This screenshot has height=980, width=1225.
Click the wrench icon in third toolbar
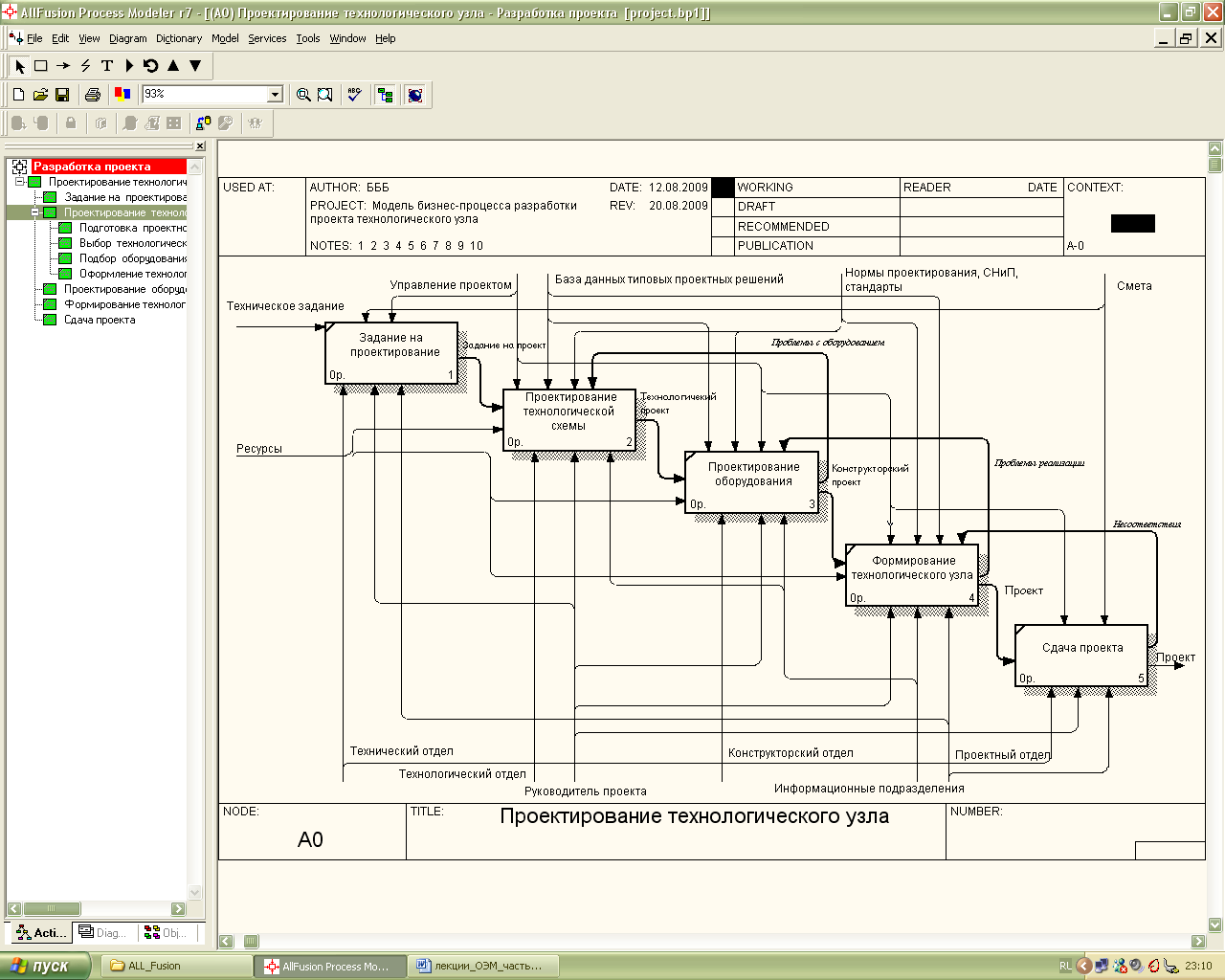point(226,122)
